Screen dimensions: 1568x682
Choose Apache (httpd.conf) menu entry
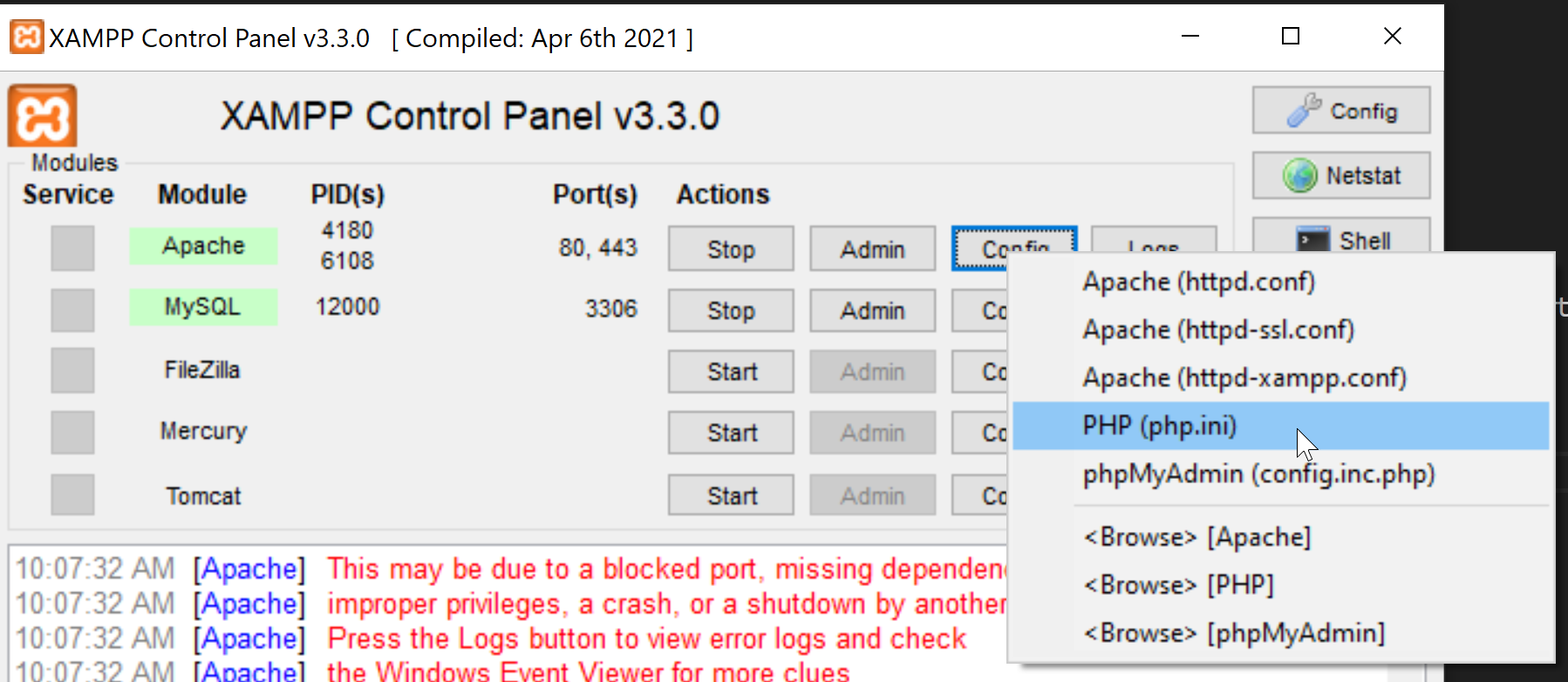[x=1198, y=282]
